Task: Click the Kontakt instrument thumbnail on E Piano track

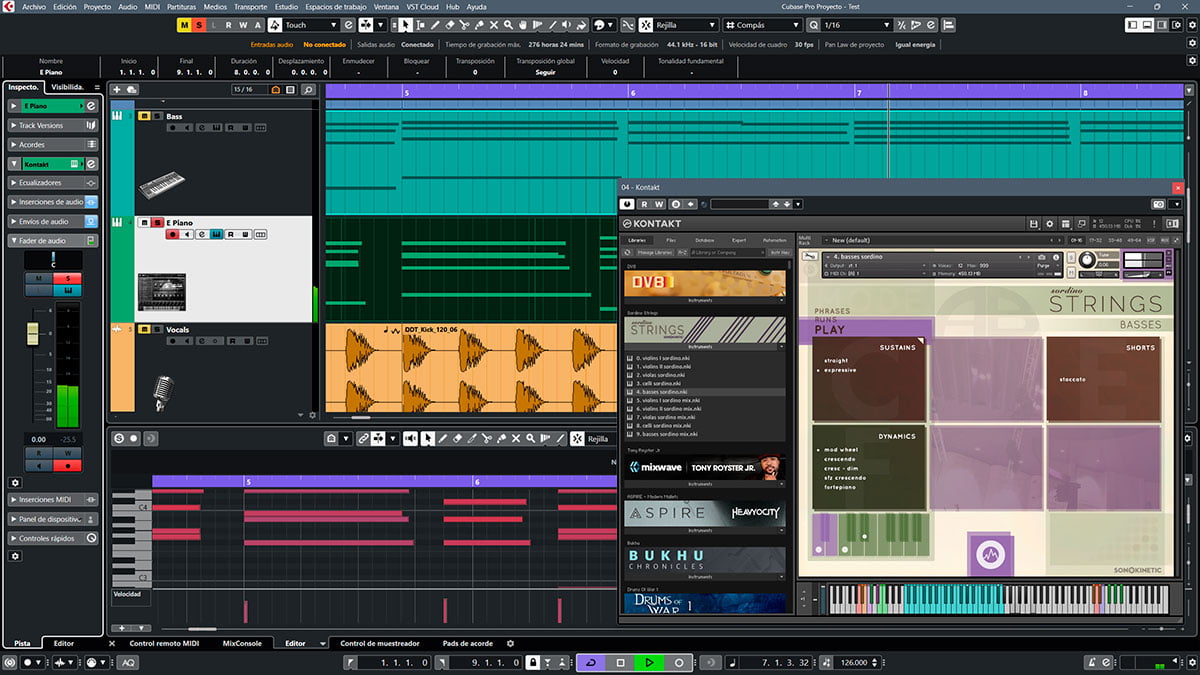Action: [161, 292]
